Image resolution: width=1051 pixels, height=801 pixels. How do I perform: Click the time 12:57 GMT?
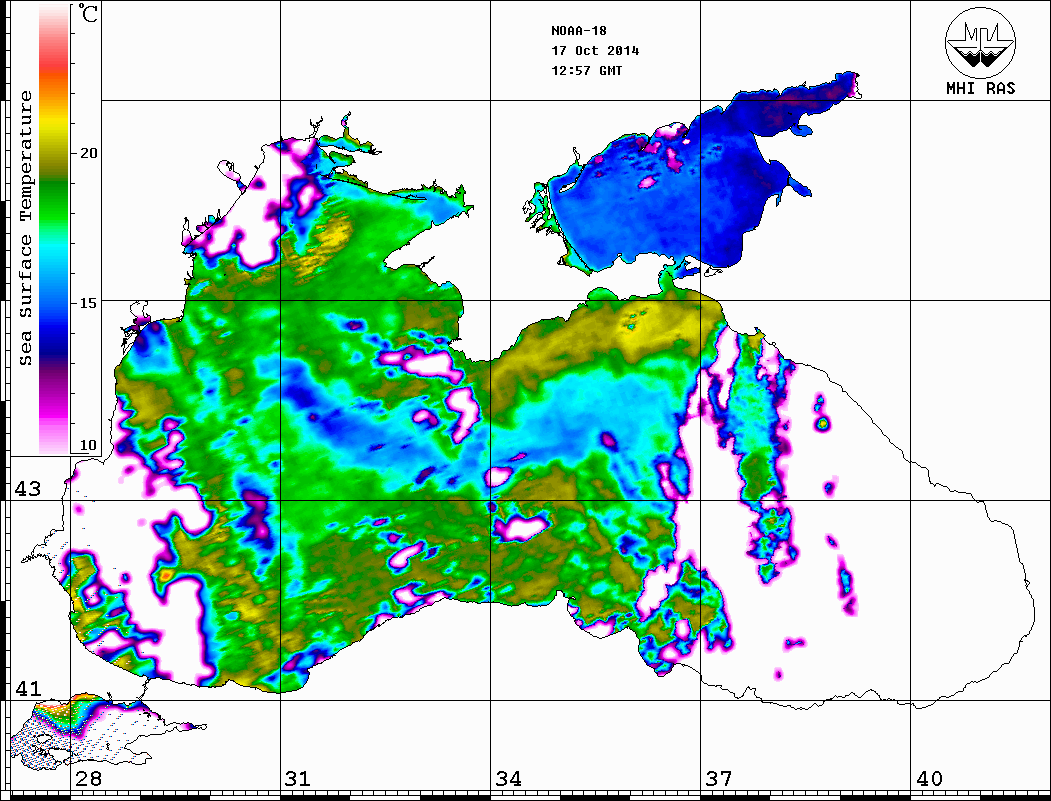[586, 71]
